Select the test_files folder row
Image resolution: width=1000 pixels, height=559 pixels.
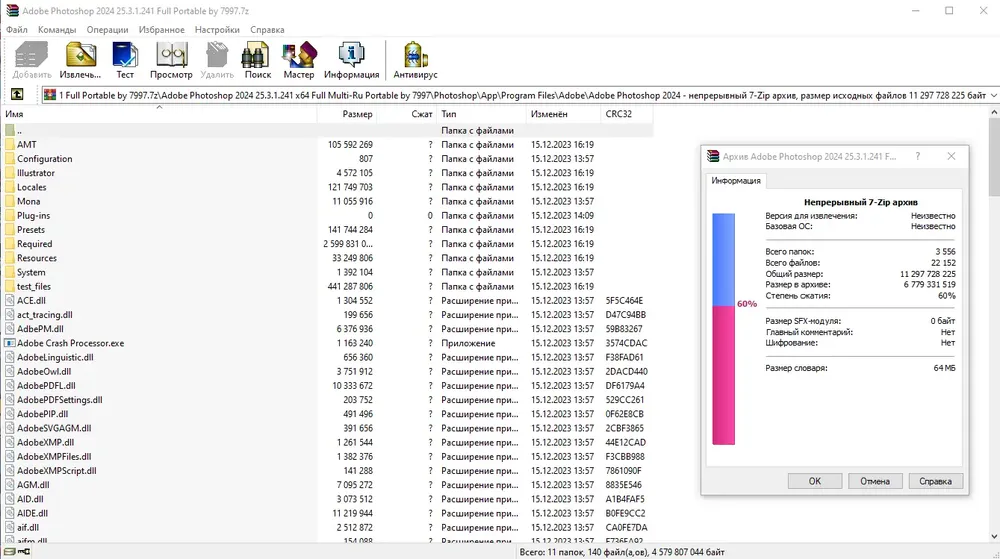(328, 286)
